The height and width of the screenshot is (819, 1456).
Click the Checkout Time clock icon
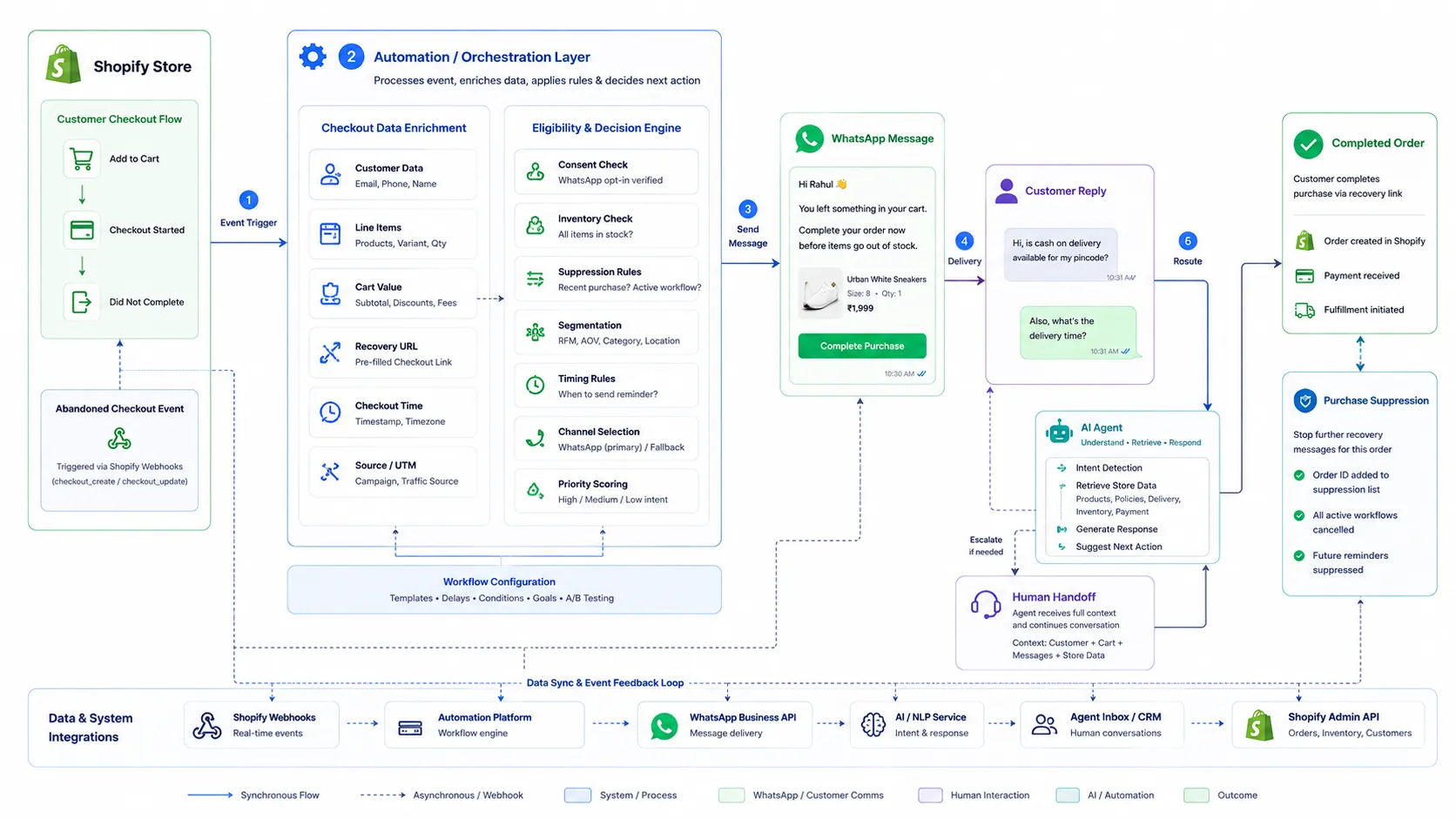pos(330,413)
